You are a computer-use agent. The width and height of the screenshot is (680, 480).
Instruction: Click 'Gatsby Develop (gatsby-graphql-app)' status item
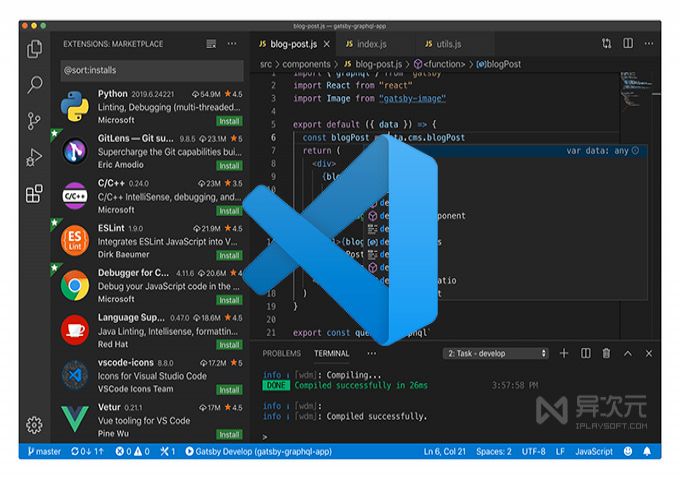click(x=258, y=451)
